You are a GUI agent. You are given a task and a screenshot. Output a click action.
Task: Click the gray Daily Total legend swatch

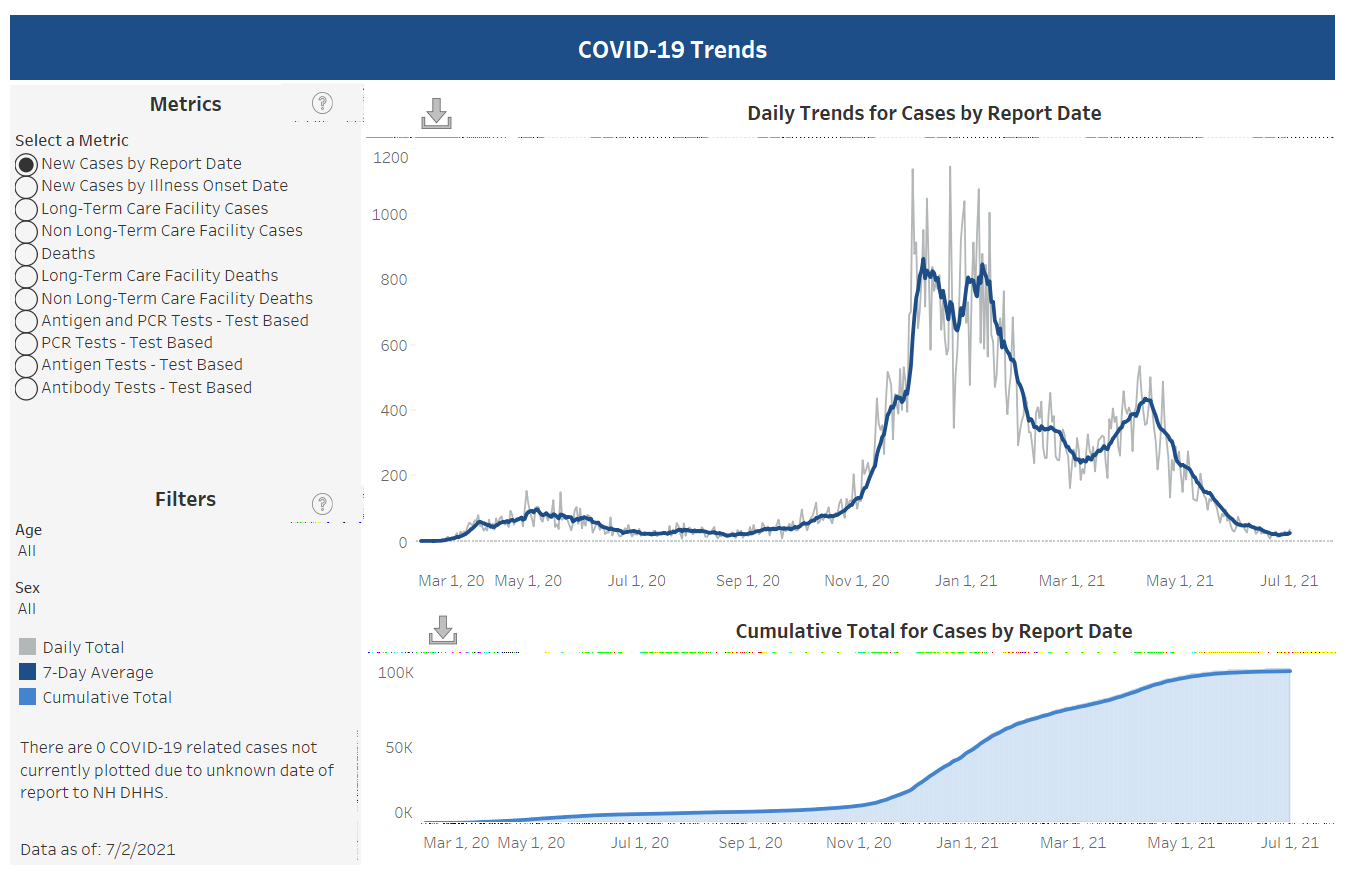[28, 647]
